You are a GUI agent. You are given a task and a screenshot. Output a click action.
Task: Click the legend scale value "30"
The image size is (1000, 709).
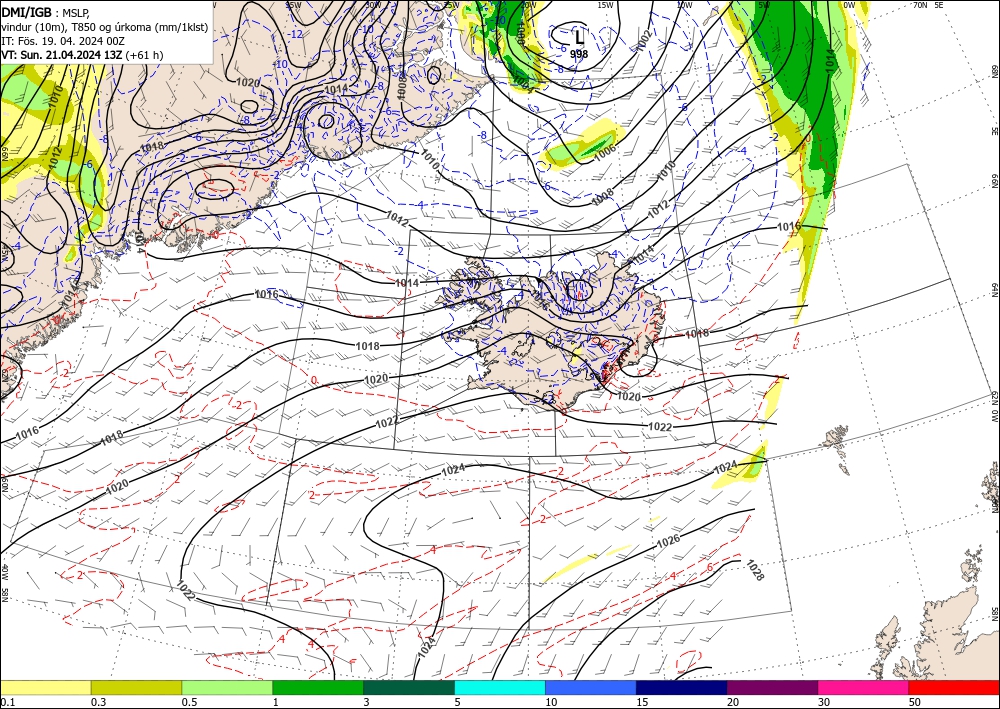(x=824, y=702)
